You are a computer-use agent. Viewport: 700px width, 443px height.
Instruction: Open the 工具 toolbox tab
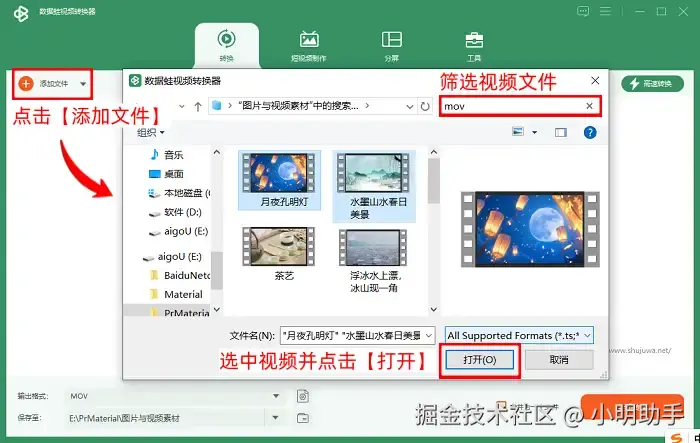pyautogui.click(x=474, y=46)
